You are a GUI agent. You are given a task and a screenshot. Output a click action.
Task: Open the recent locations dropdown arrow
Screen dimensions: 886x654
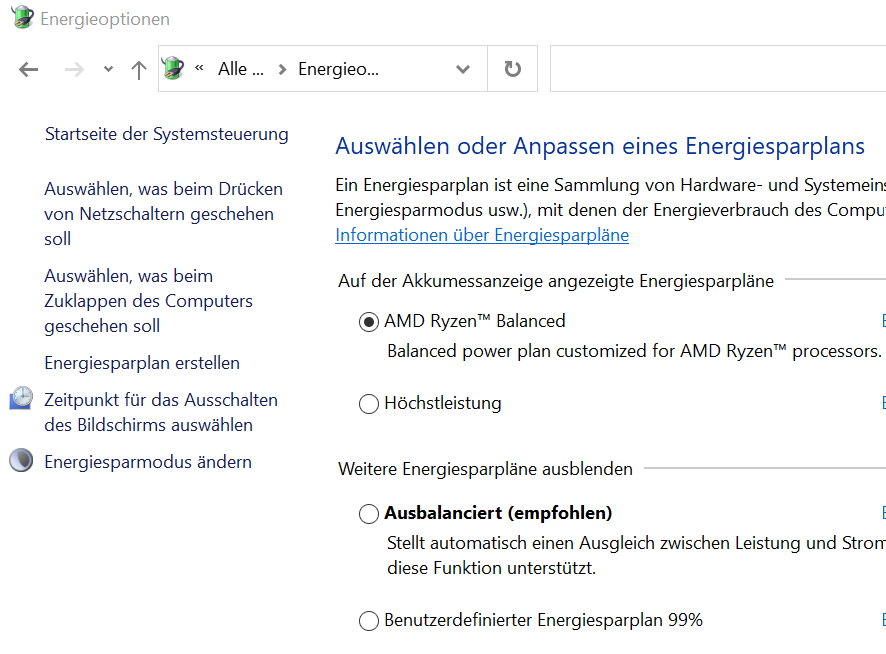tap(108, 69)
